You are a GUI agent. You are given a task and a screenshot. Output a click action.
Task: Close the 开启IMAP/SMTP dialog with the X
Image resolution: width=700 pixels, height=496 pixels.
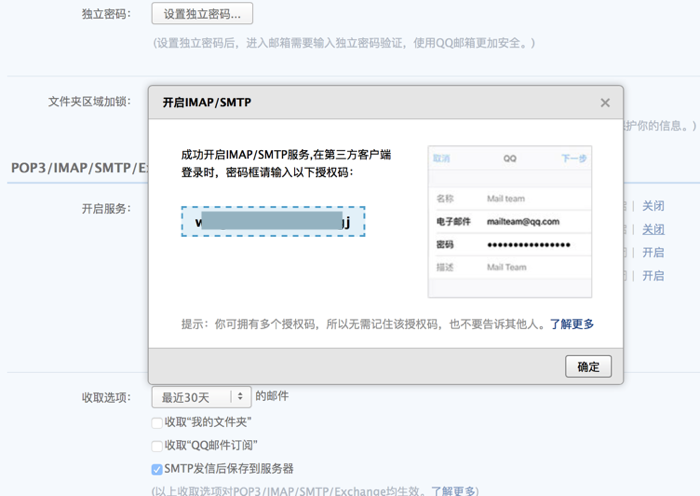pos(605,103)
